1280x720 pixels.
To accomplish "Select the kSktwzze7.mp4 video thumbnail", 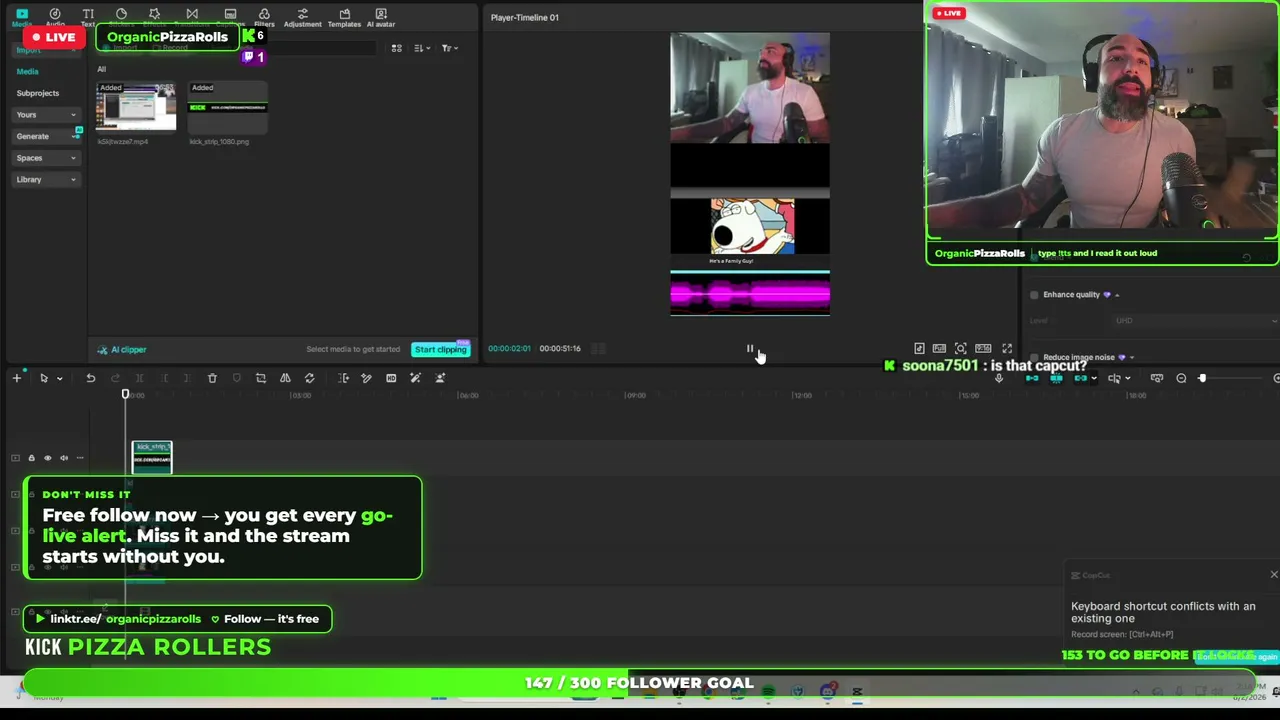I will click(136, 108).
